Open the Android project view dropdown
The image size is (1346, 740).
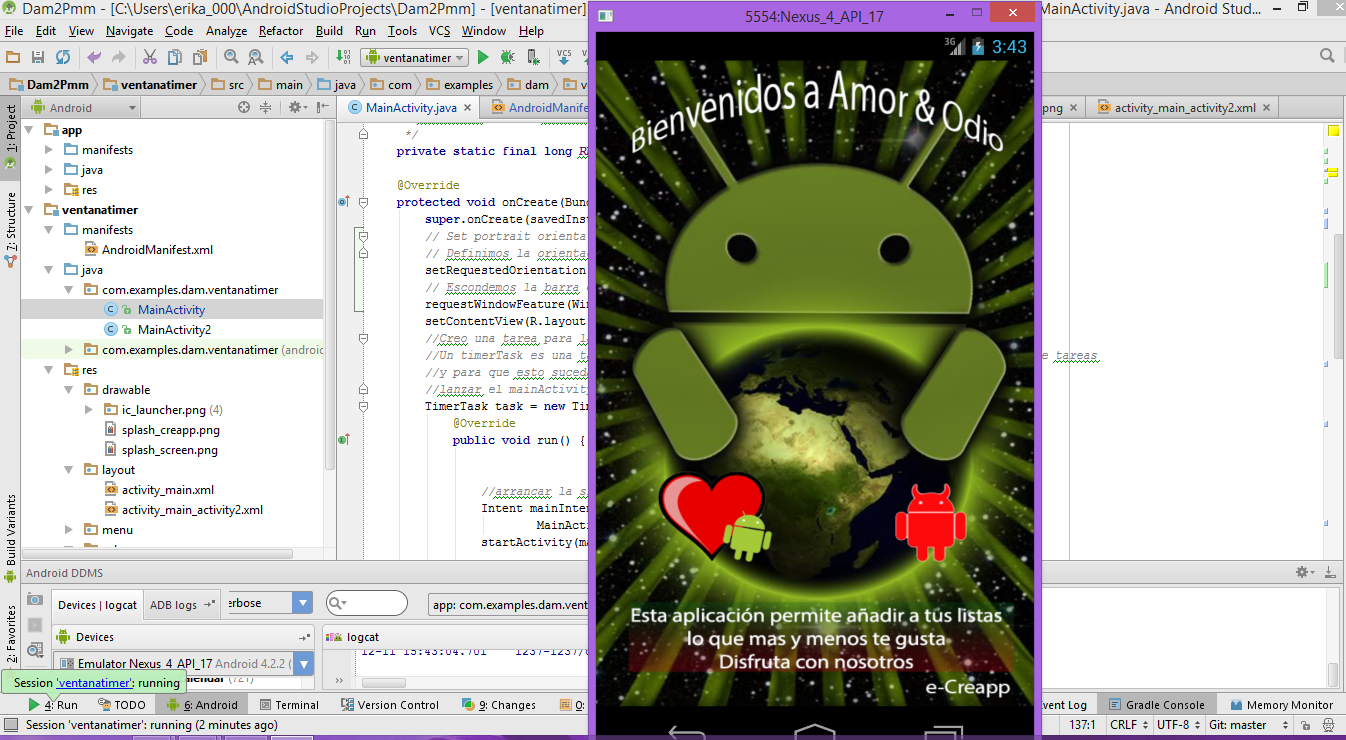[x=83, y=108]
